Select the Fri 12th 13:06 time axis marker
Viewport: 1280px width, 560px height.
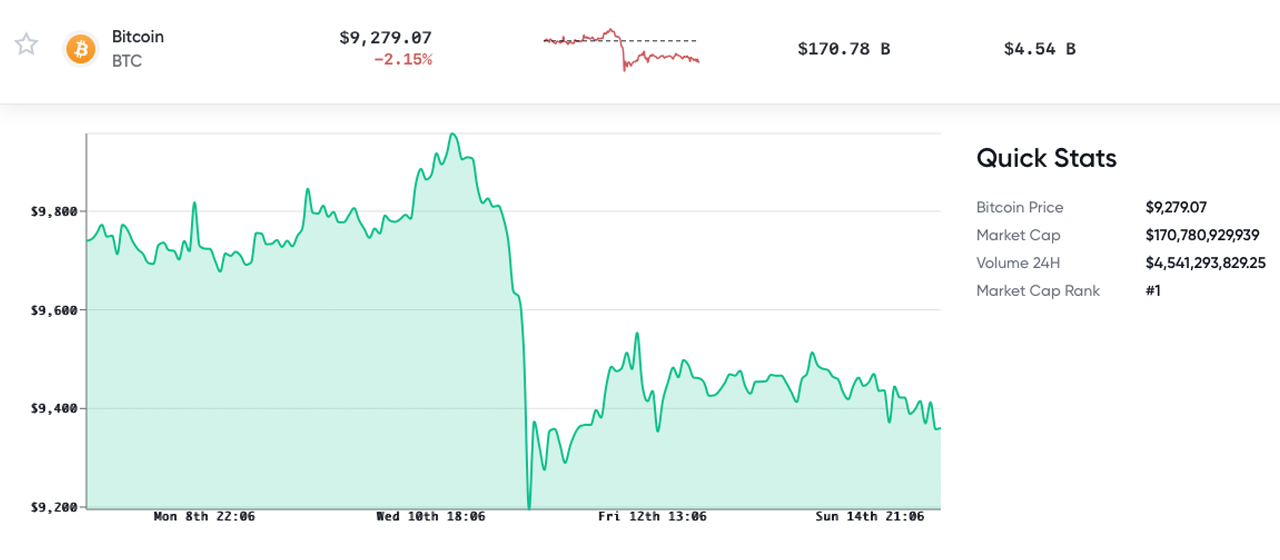tap(652, 517)
